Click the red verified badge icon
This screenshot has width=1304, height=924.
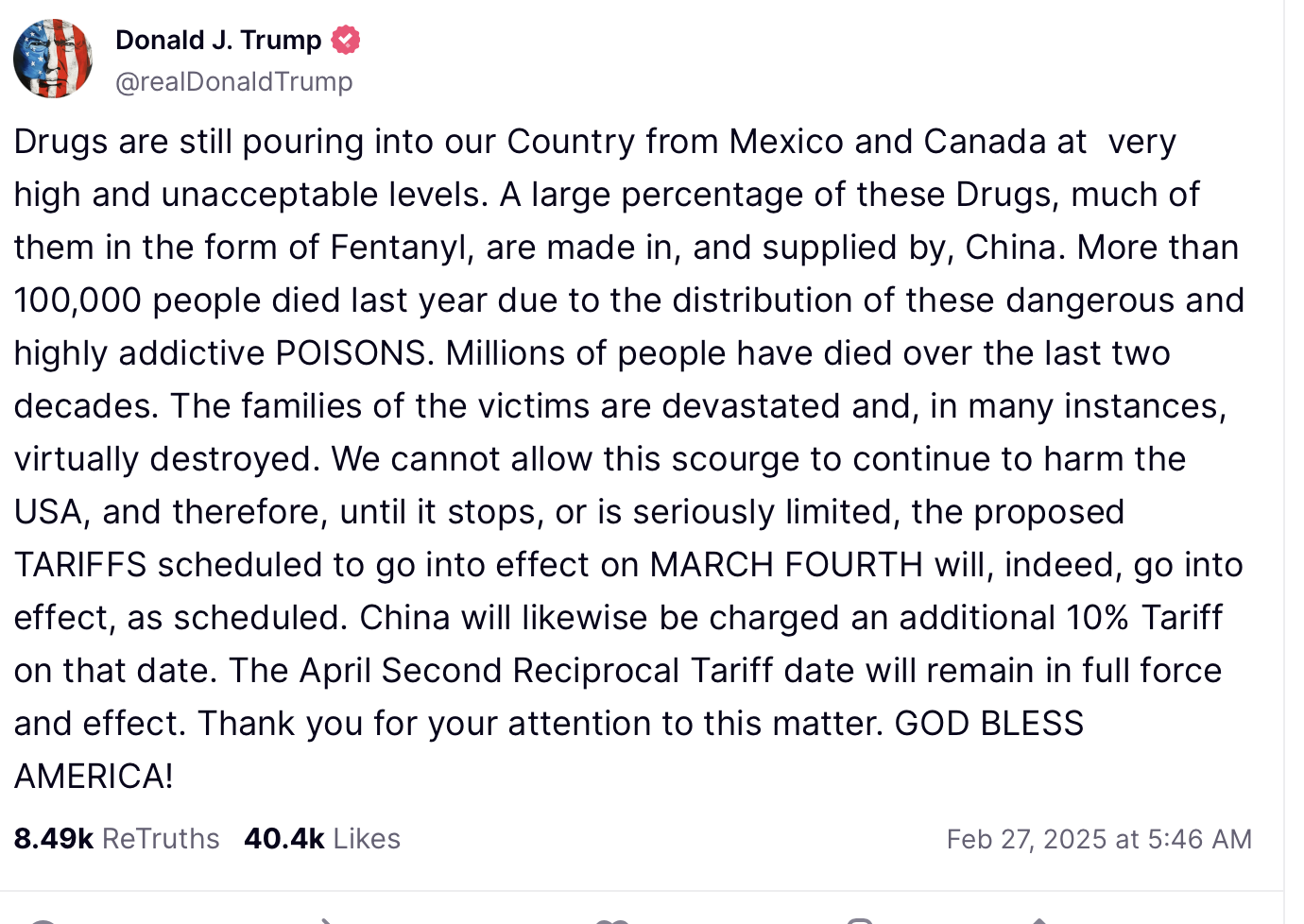coord(346,40)
